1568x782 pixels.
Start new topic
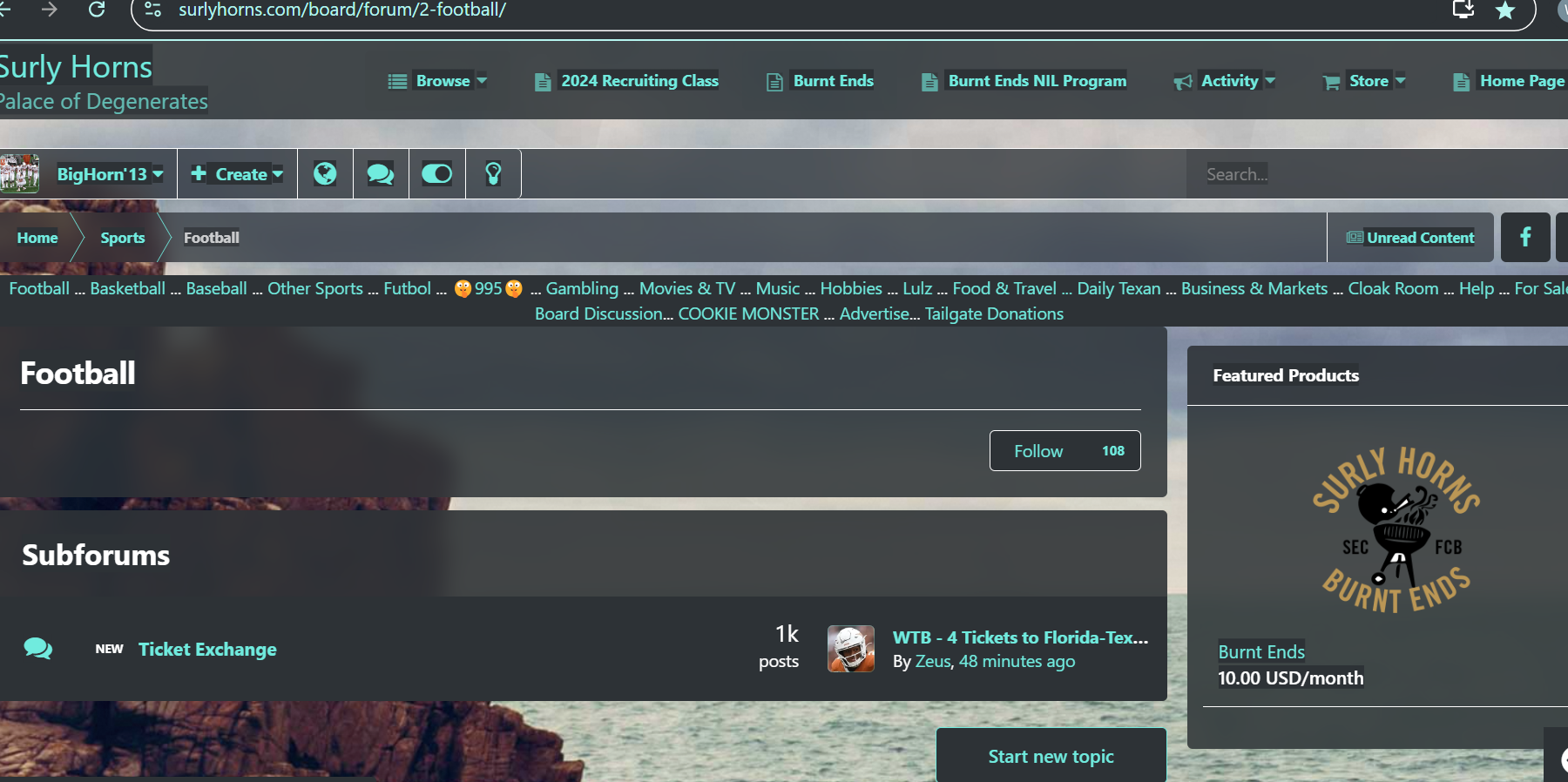pos(1051,756)
